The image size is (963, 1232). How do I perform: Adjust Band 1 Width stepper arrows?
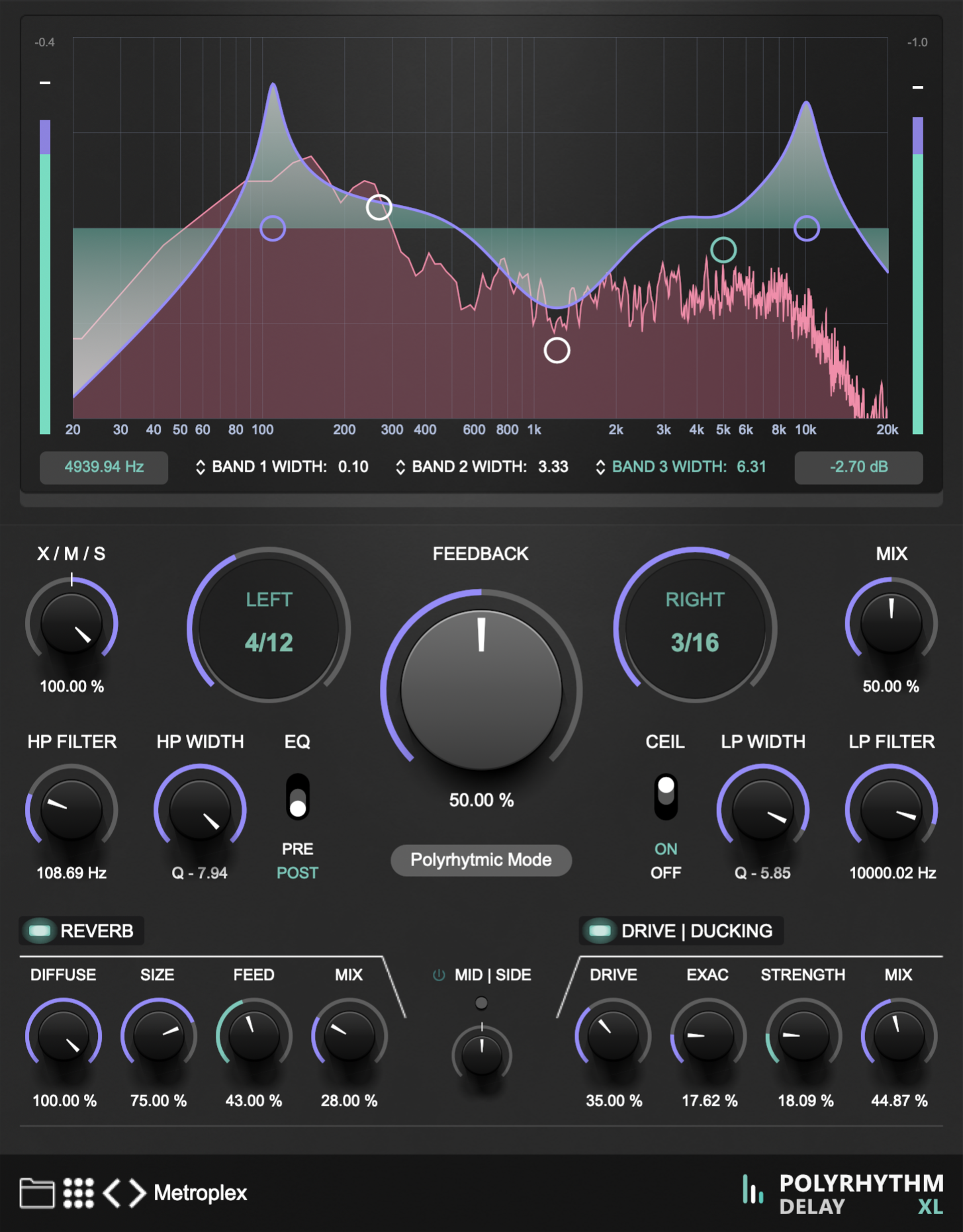[x=201, y=467]
